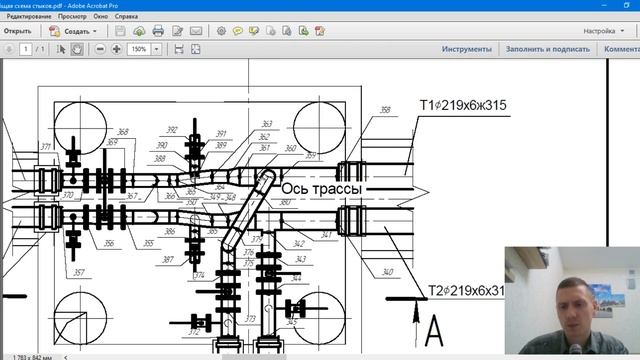
Task: Click the edit text pencil icon
Action: pyautogui.click(x=178, y=31)
